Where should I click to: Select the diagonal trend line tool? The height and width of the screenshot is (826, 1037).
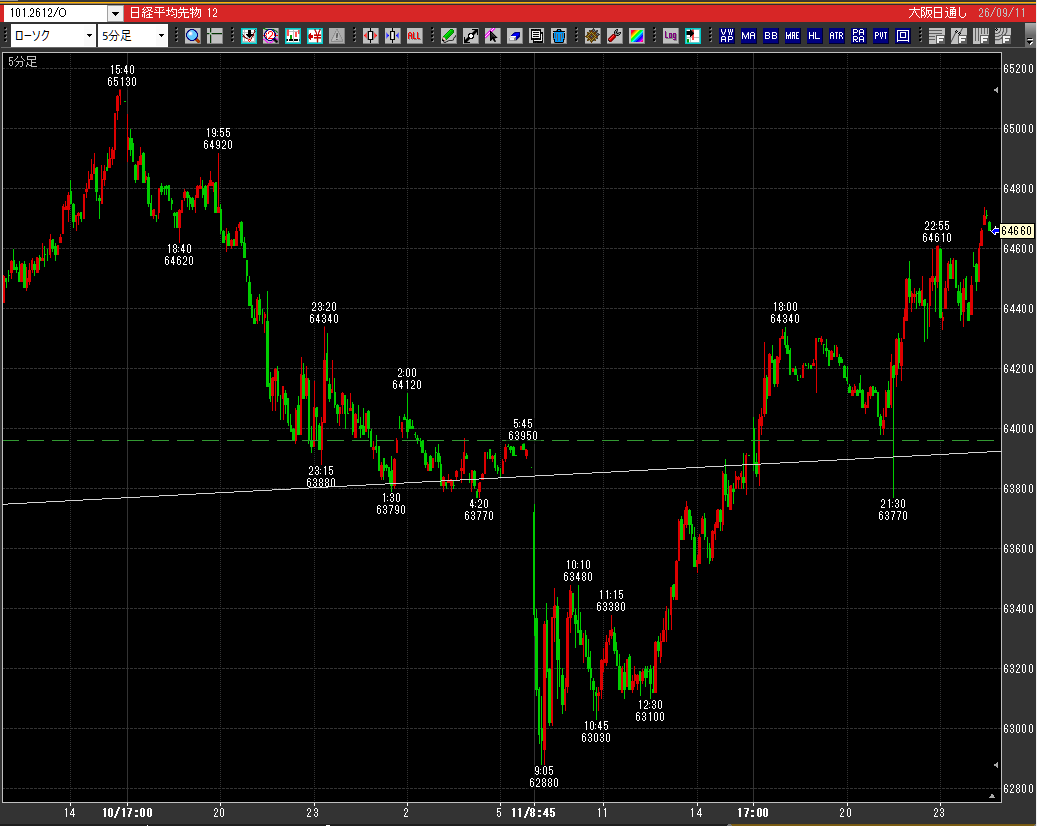pos(470,36)
